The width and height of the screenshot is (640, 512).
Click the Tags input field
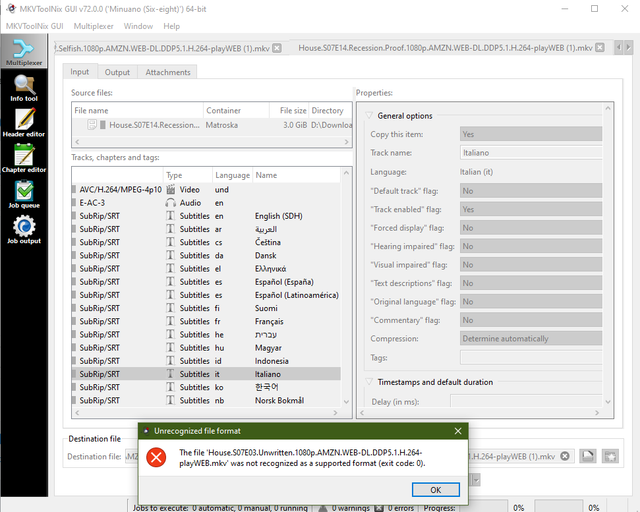click(x=531, y=357)
